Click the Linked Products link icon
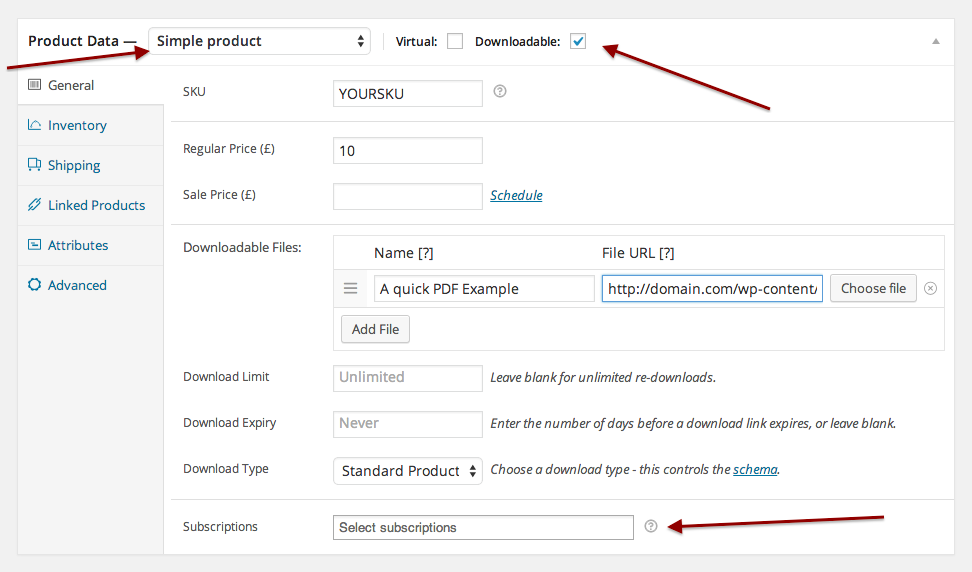 [x=35, y=205]
